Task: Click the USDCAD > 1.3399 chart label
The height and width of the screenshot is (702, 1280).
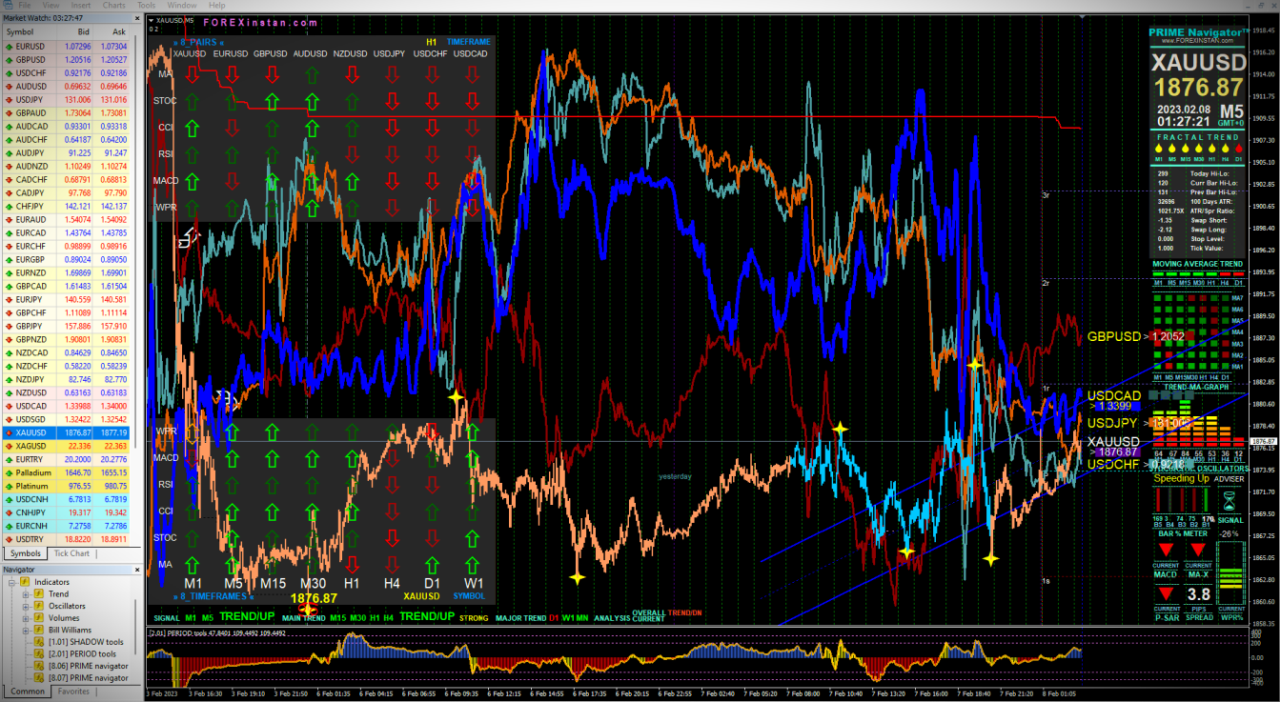Action: (x=1113, y=401)
